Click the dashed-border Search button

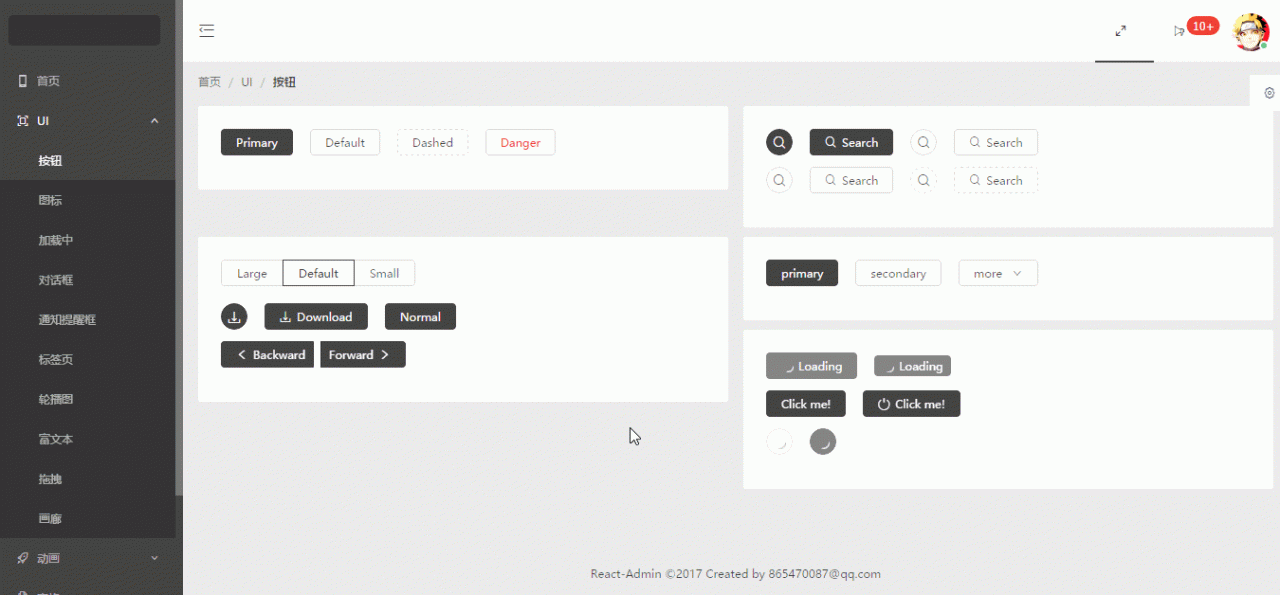[996, 180]
